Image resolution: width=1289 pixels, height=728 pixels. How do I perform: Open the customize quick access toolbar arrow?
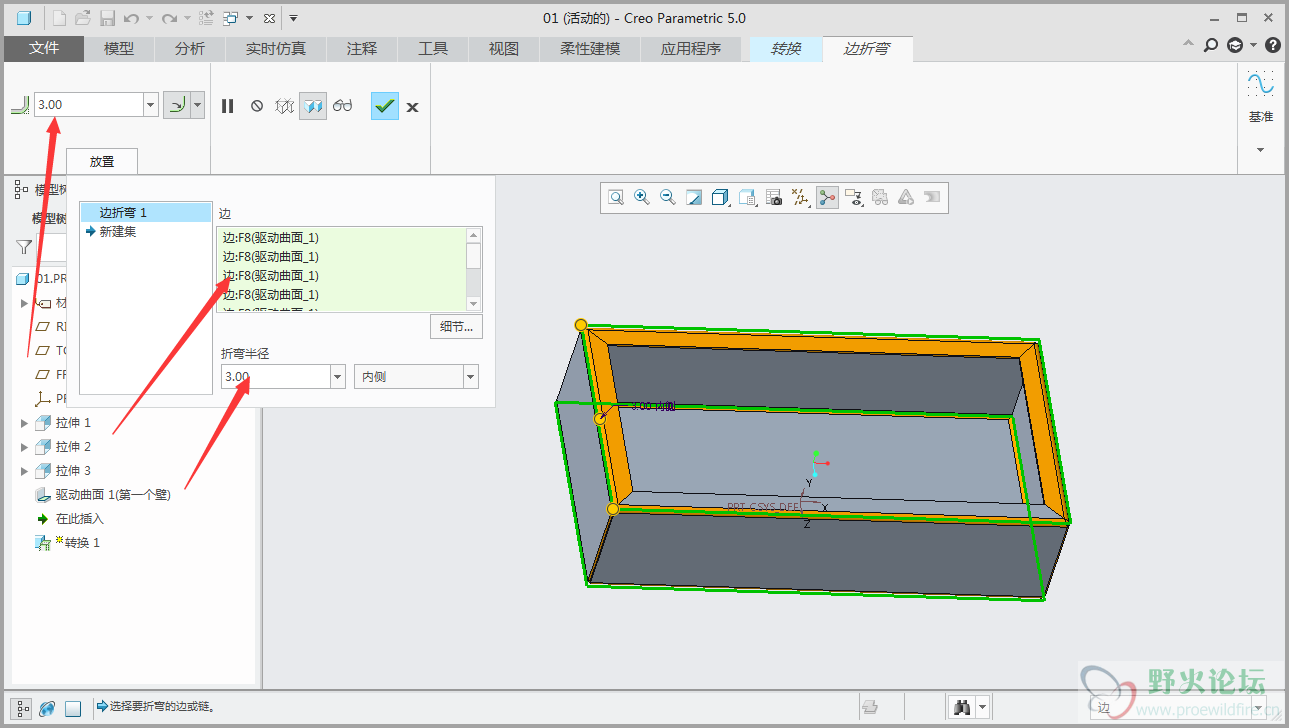coord(293,18)
